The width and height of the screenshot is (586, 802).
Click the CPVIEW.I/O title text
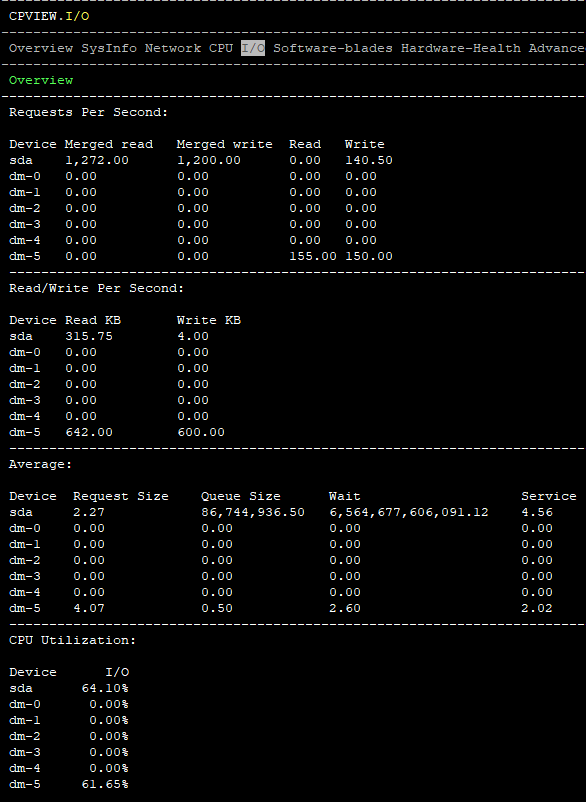(x=49, y=16)
